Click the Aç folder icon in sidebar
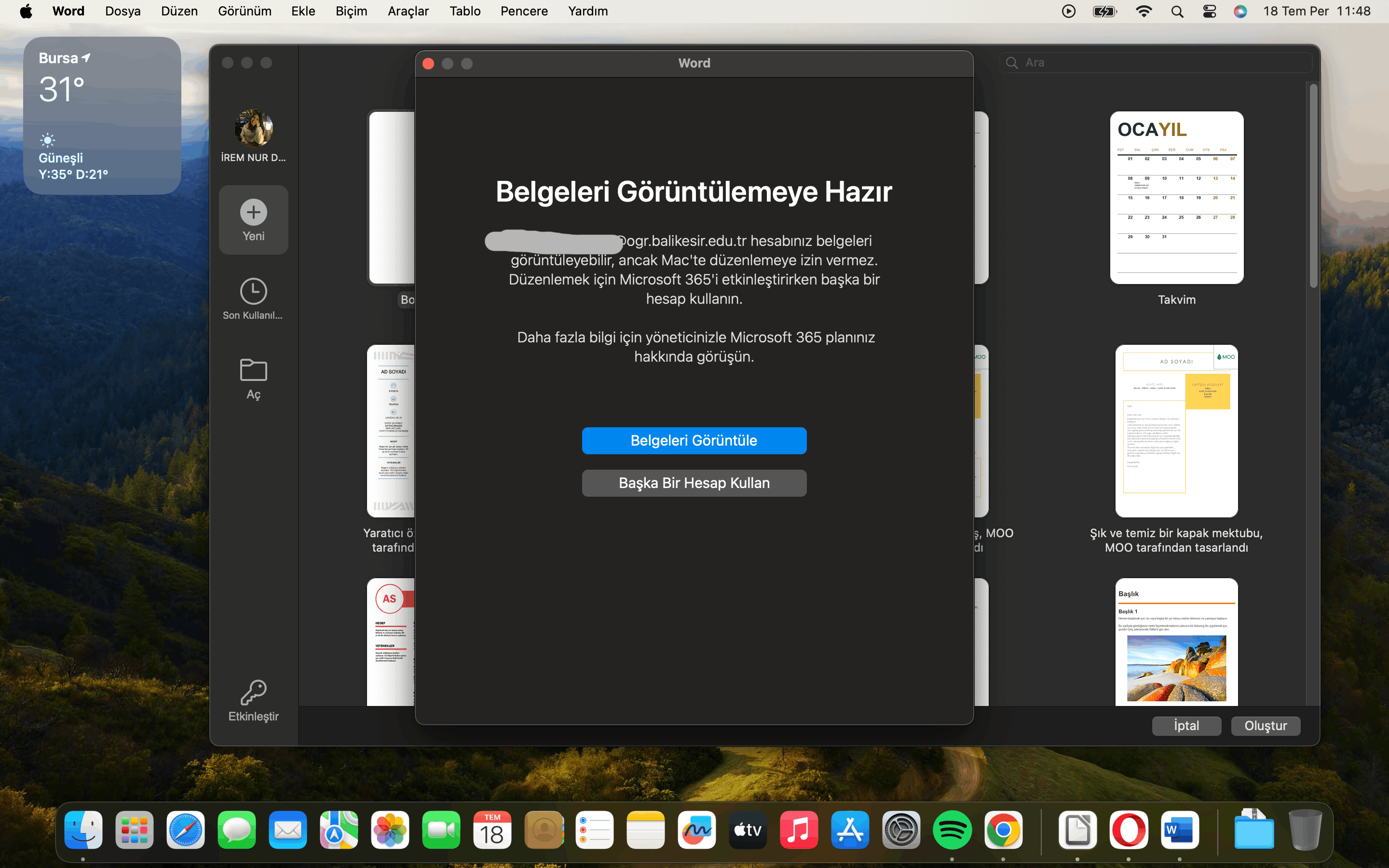This screenshot has width=1389, height=868. click(253, 370)
